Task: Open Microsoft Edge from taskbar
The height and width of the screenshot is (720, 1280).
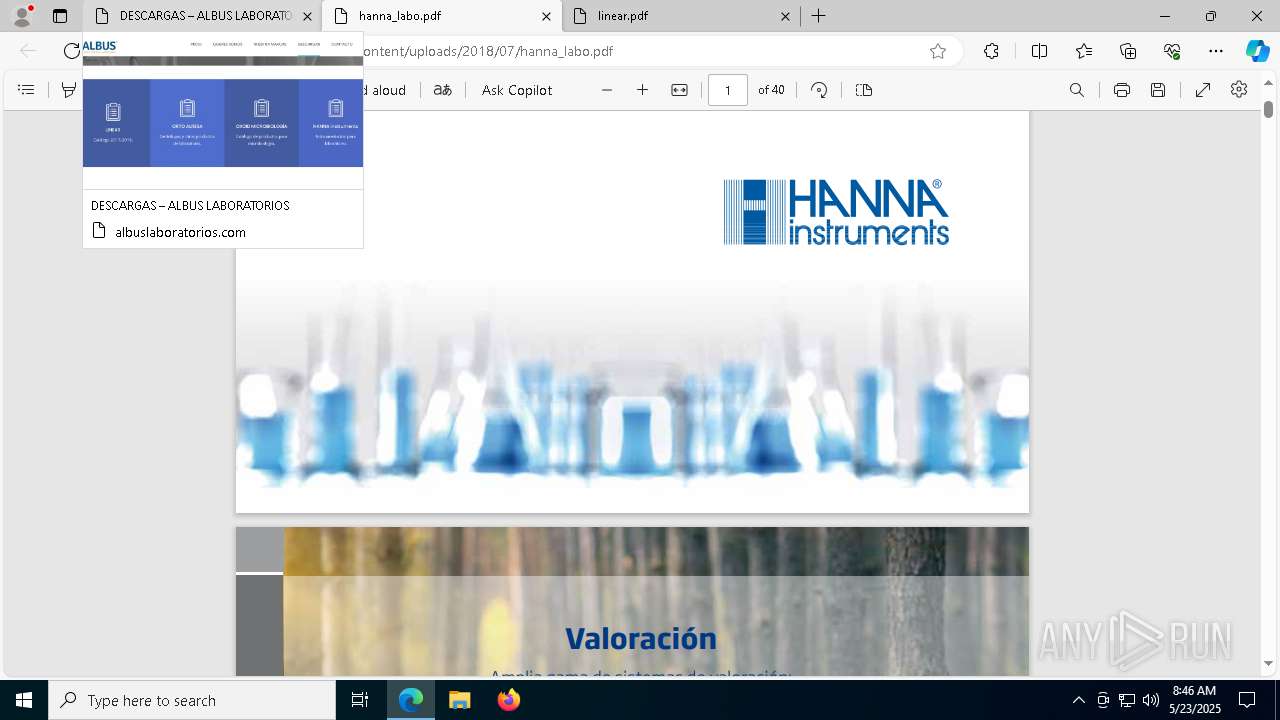Action: coord(411,700)
